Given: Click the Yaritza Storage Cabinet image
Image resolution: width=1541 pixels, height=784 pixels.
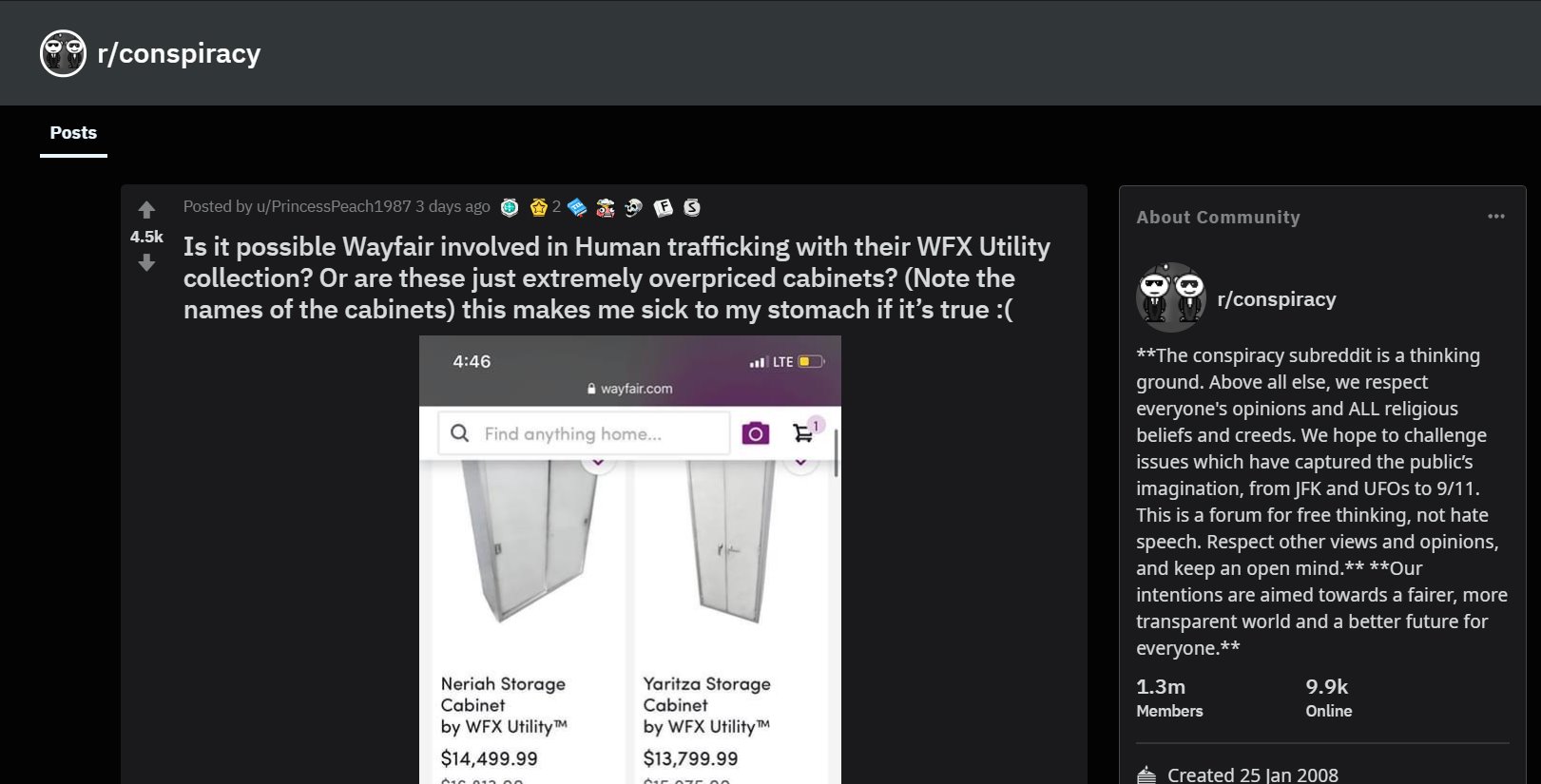Looking at the screenshot, I should (731, 541).
